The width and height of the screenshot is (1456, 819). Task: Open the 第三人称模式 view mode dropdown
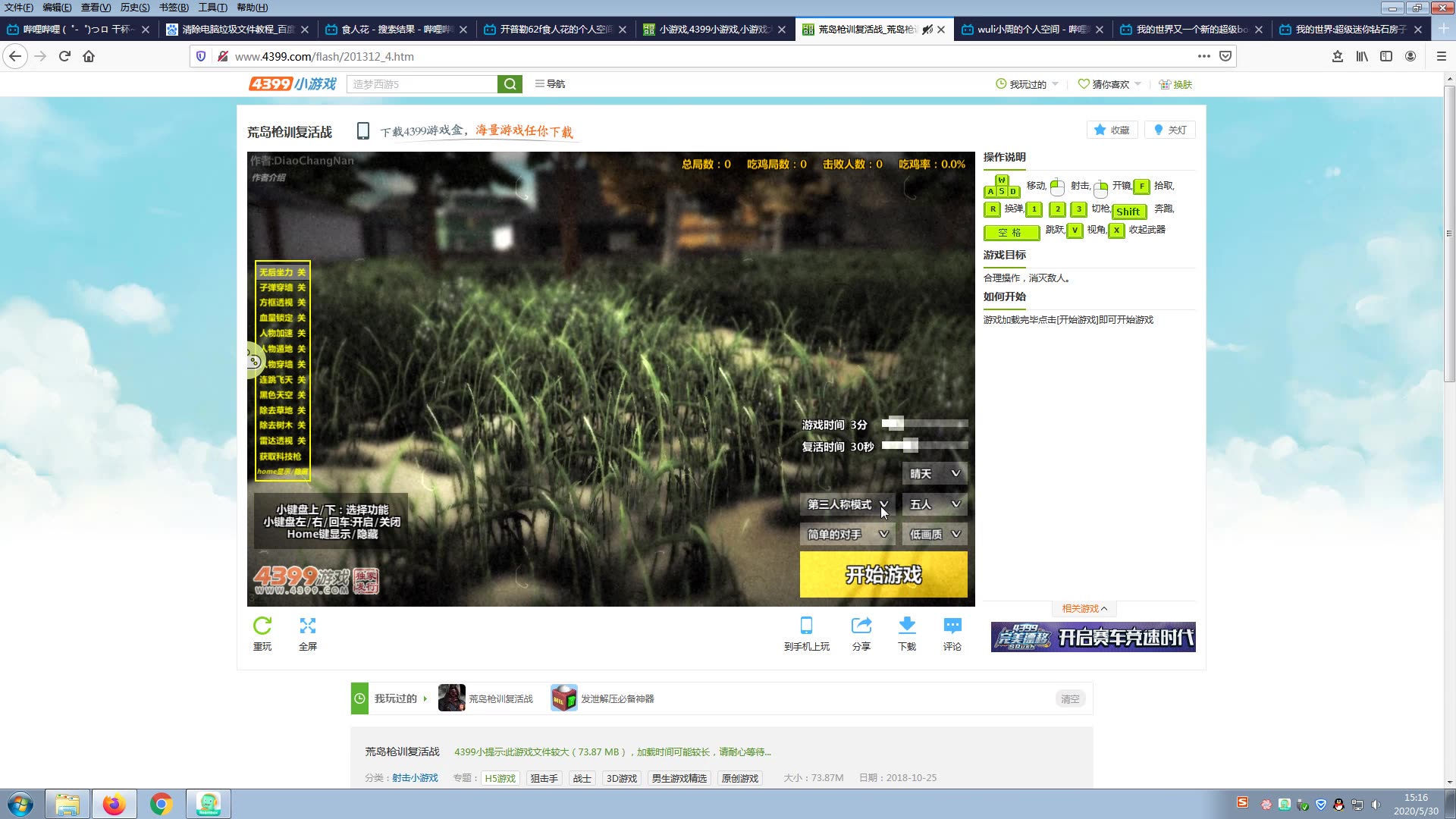tap(847, 504)
